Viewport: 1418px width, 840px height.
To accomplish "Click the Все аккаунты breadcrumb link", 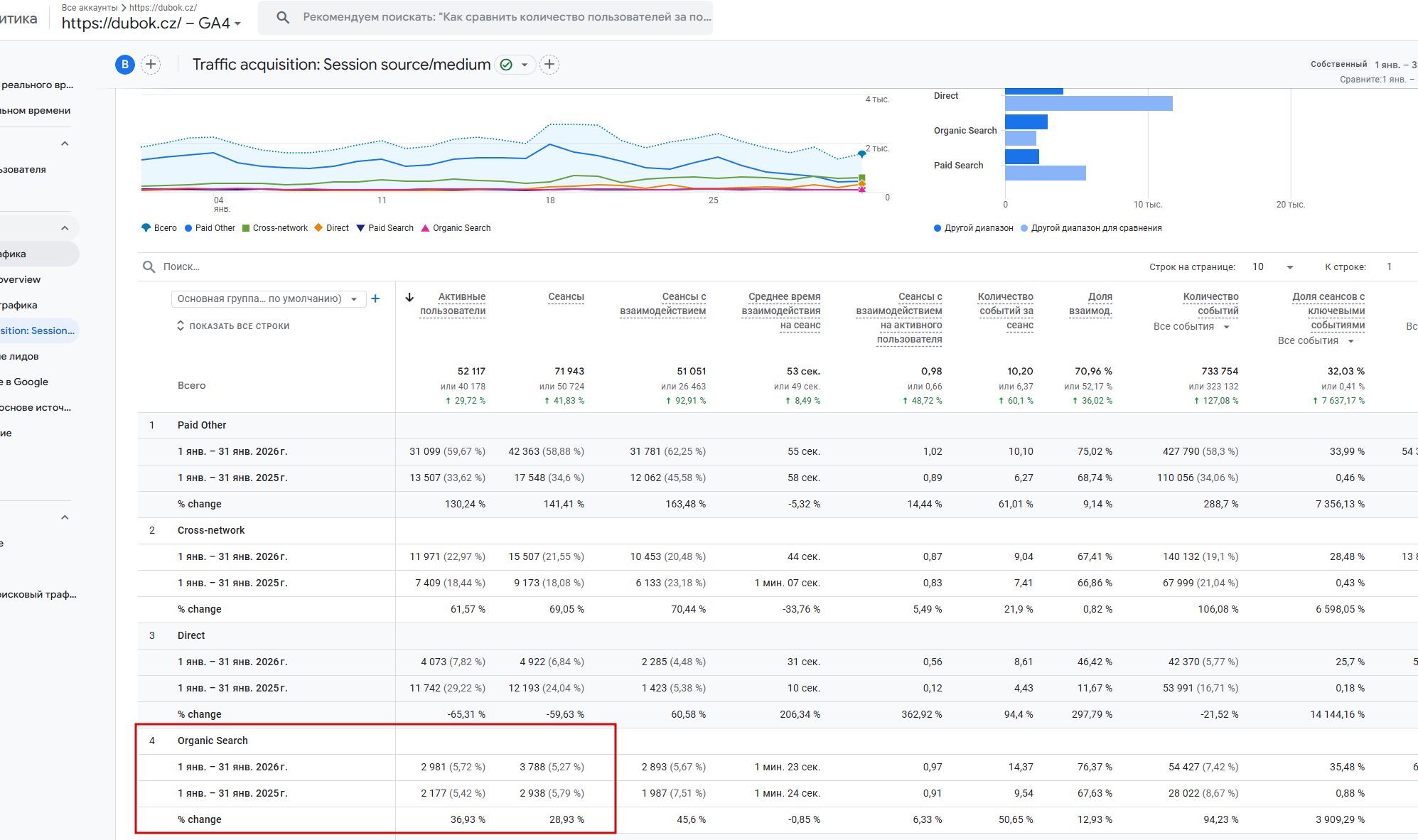I will pyautogui.click(x=90, y=7).
